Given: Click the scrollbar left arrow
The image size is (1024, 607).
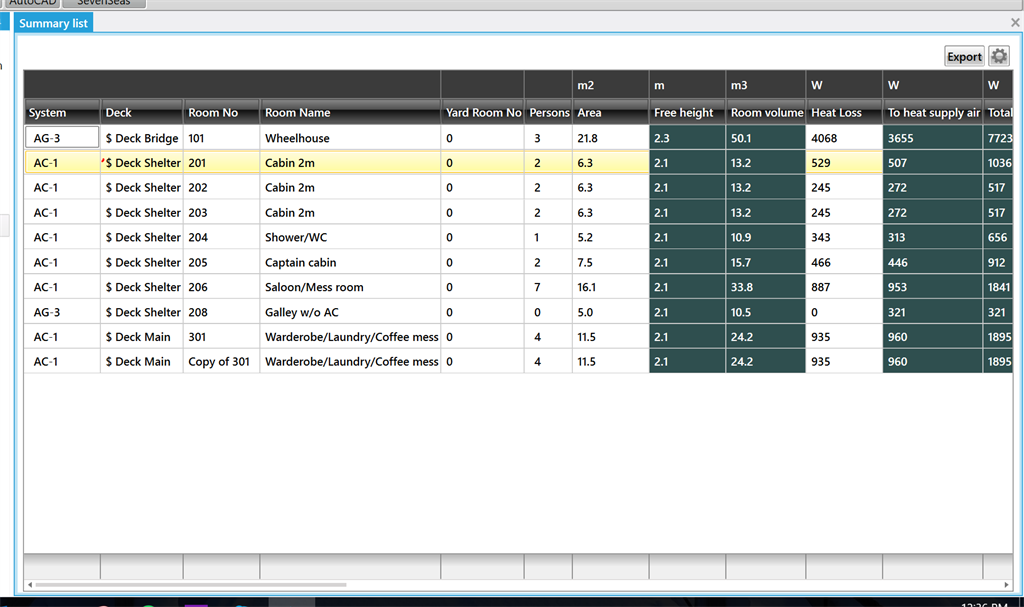Looking at the screenshot, I should (x=29, y=585).
